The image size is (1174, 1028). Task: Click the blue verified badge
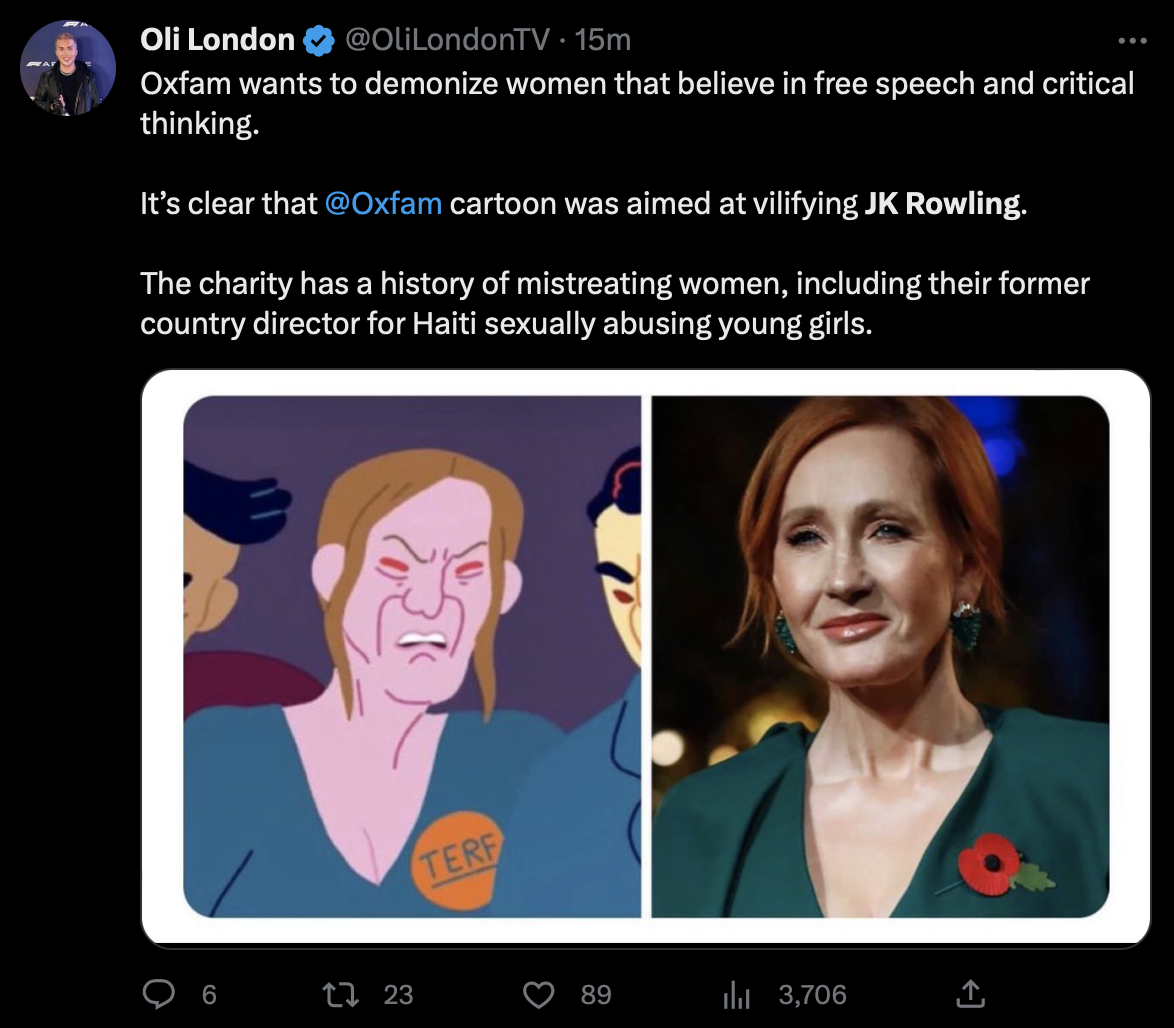pyautogui.click(x=319, y=40)
